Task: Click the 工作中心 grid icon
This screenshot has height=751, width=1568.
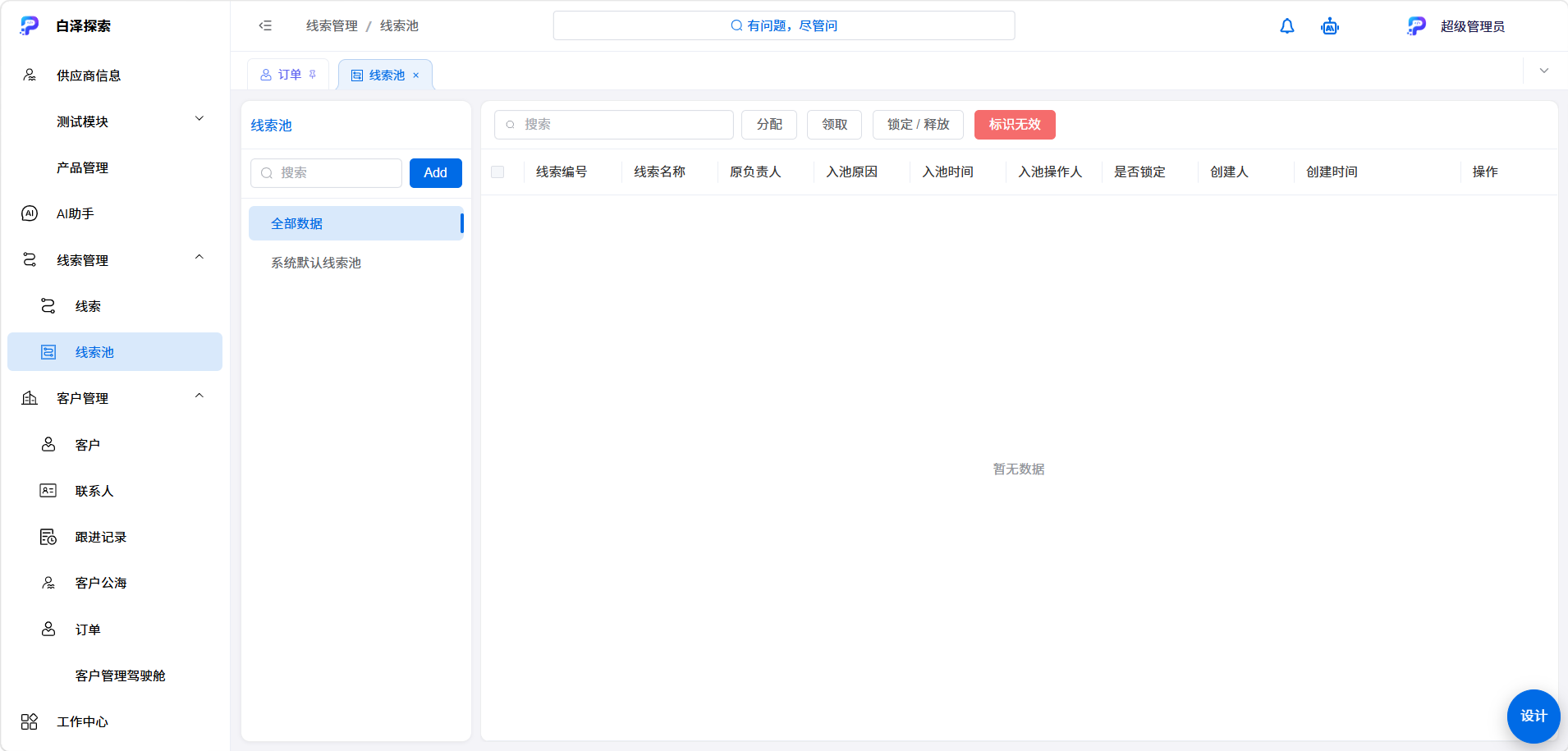Action: click(30, 721)
